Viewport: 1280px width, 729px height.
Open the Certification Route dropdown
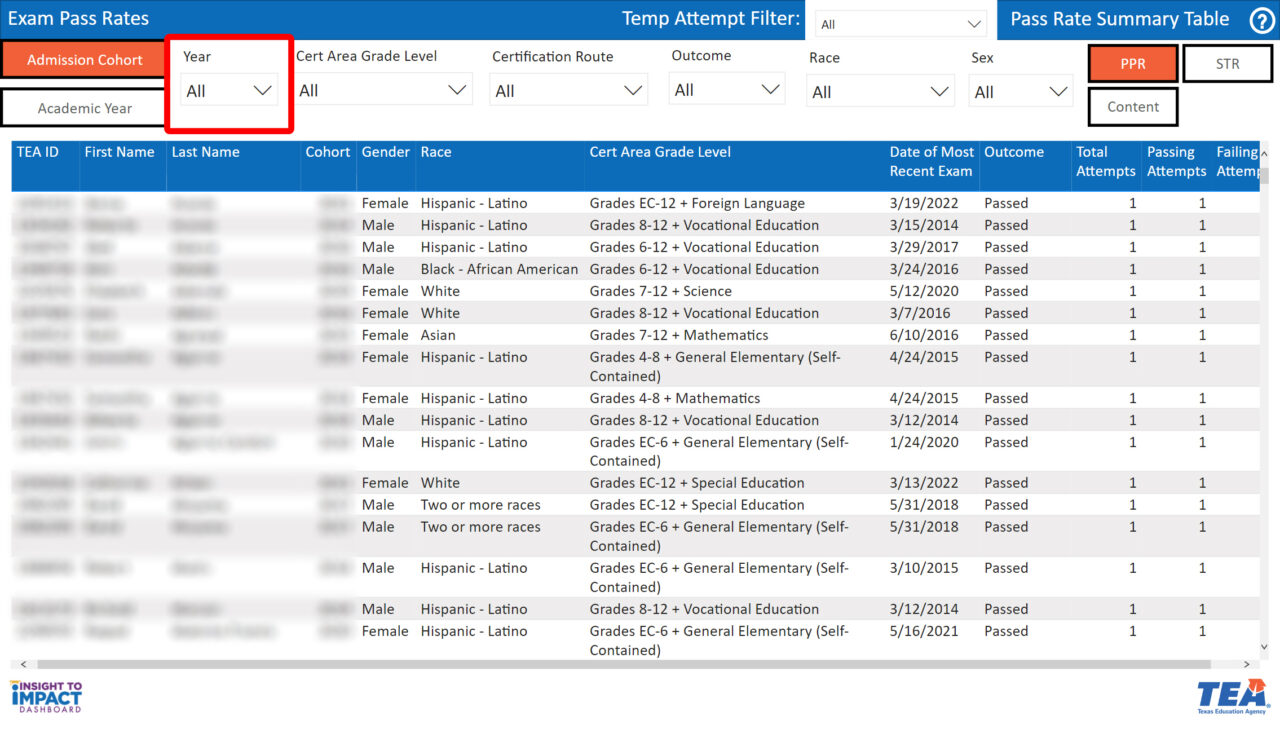pos(569,91)
